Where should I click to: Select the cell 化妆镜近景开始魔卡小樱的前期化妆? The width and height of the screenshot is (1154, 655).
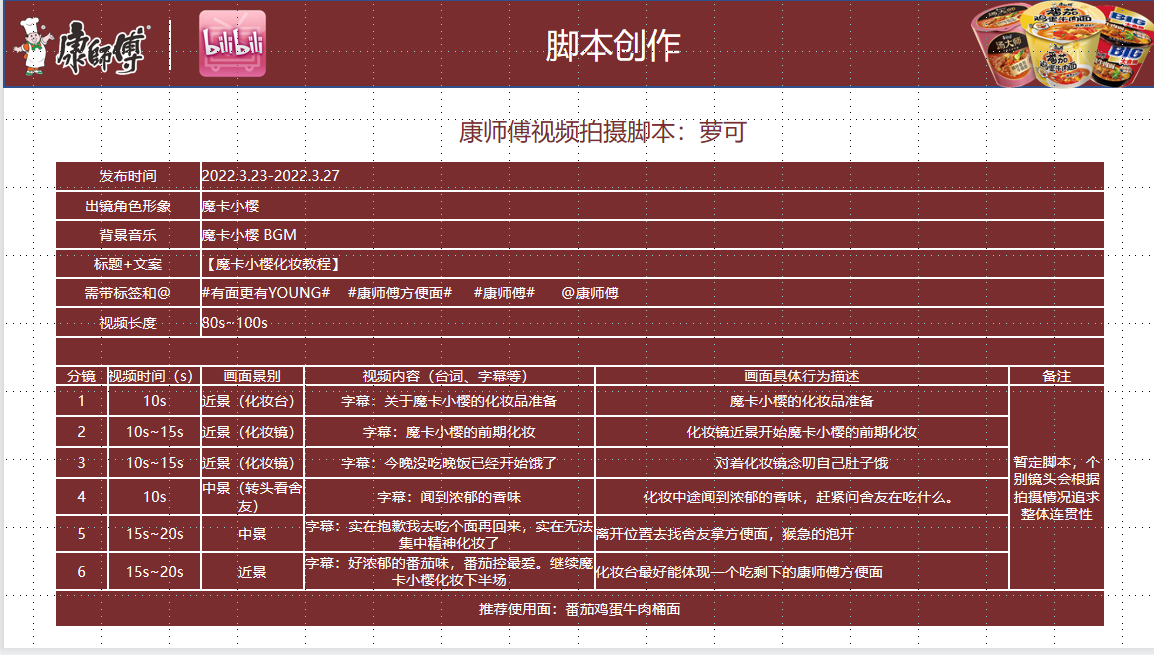pos(801,432)
